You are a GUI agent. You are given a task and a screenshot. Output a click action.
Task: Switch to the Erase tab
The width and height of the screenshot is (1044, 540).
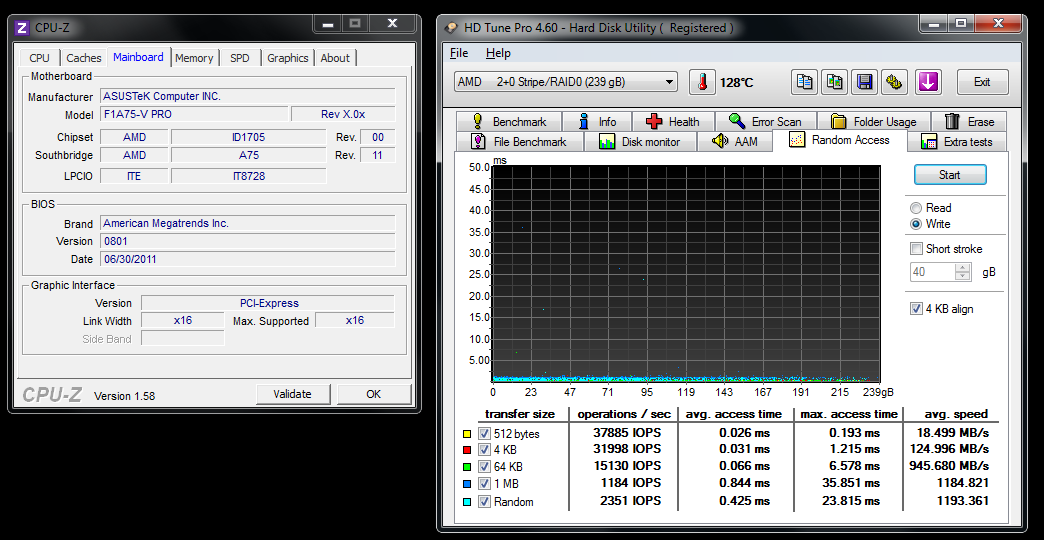click(969, 121)
